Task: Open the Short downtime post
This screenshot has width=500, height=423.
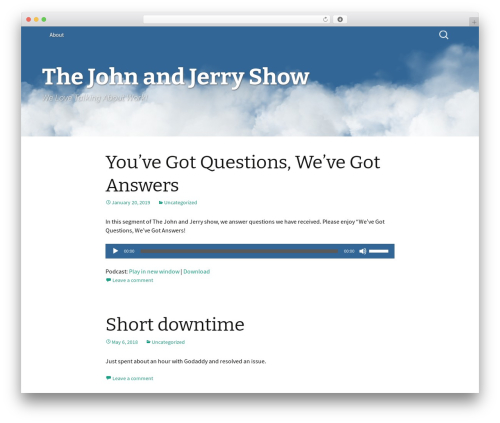Action: tap(175, 324)
